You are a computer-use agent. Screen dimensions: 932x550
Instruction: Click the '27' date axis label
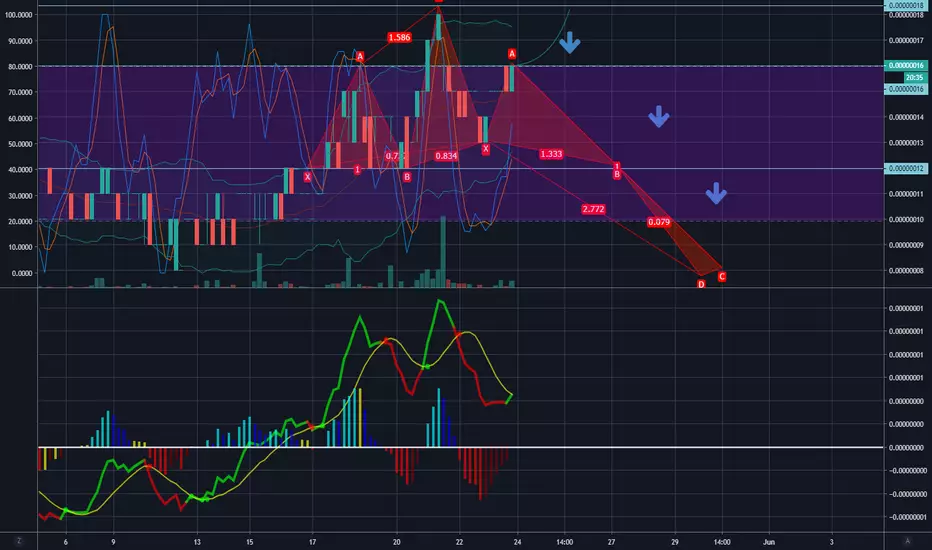tap(611, 542)
